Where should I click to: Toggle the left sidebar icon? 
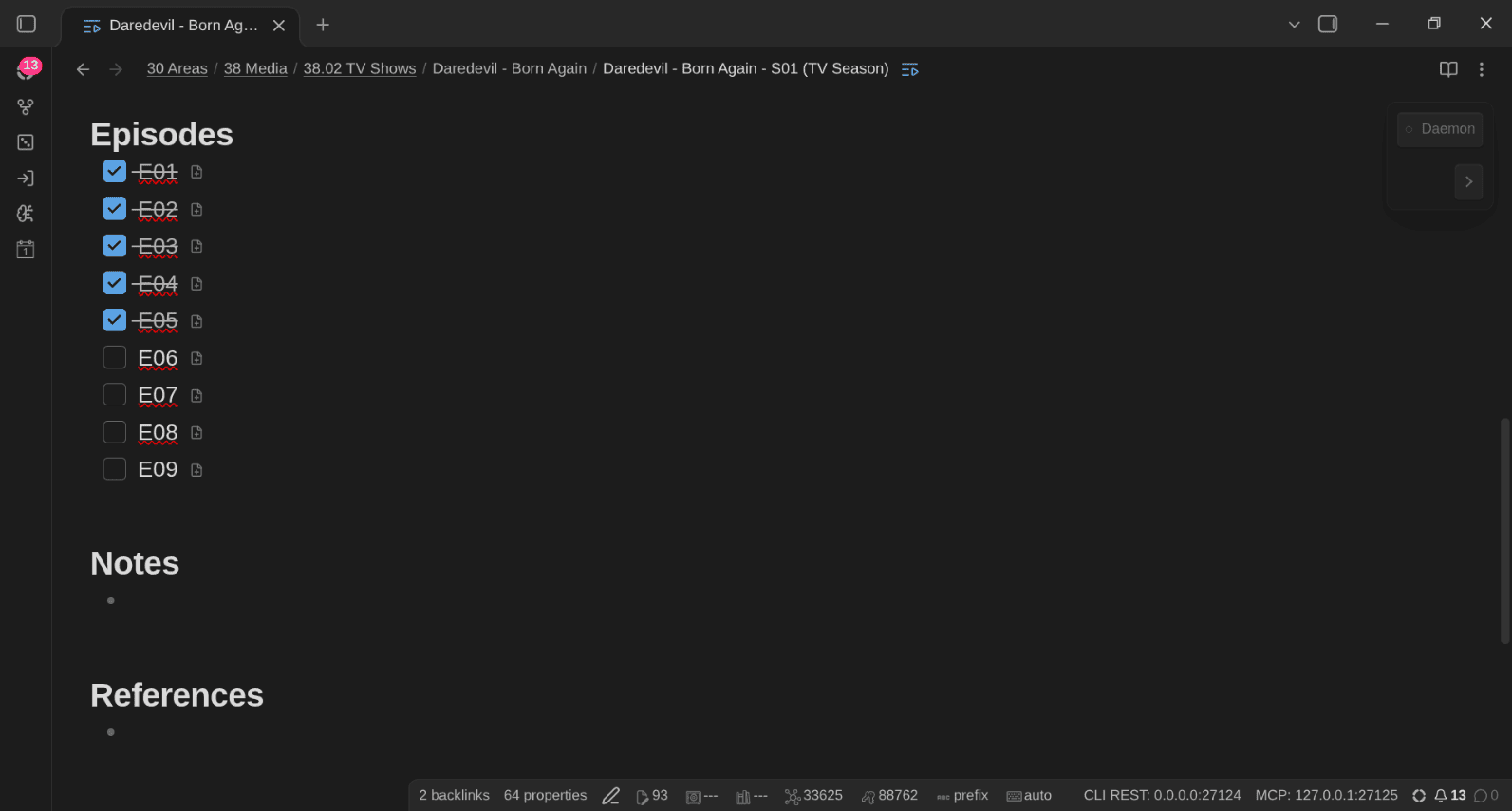(27, 24)
